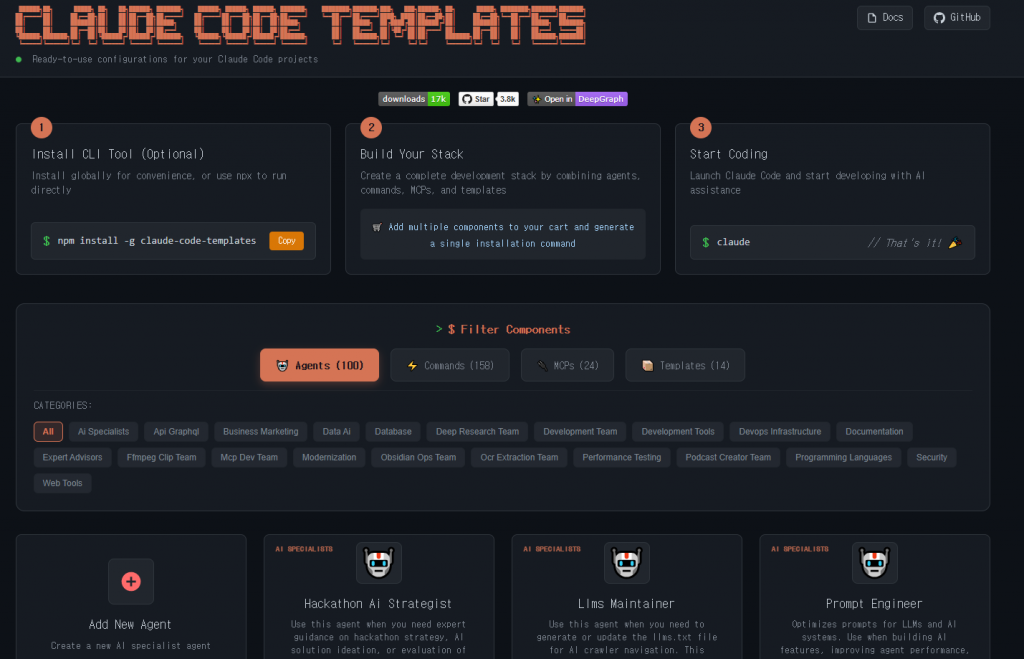Screen dimensions: 1024x659
Task: Select the All category filter
Action: click(x=48, y=432)
